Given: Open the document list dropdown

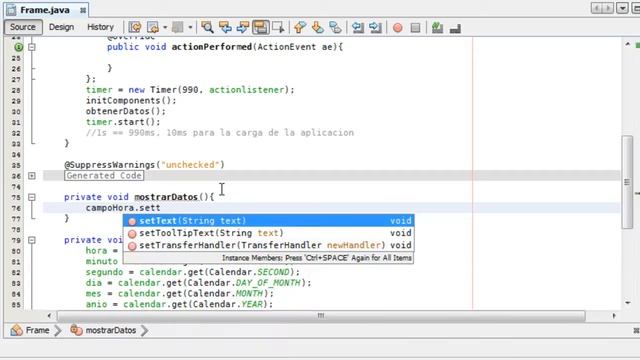Looking at the screenshot, I should [622, 8].
